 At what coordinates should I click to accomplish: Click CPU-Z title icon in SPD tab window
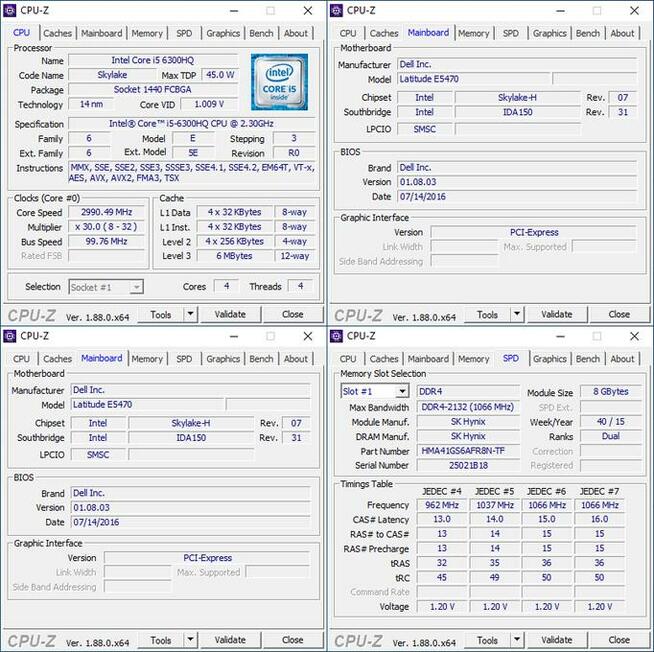coord(336,336)
